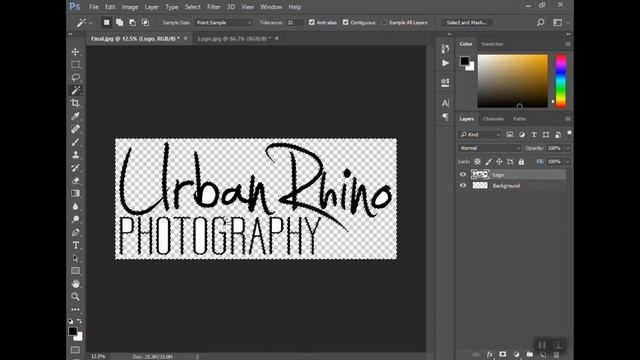Screen dimensions: 640x360
Task: Click the foreground color in Color panel
Action: tap(464, 61)
